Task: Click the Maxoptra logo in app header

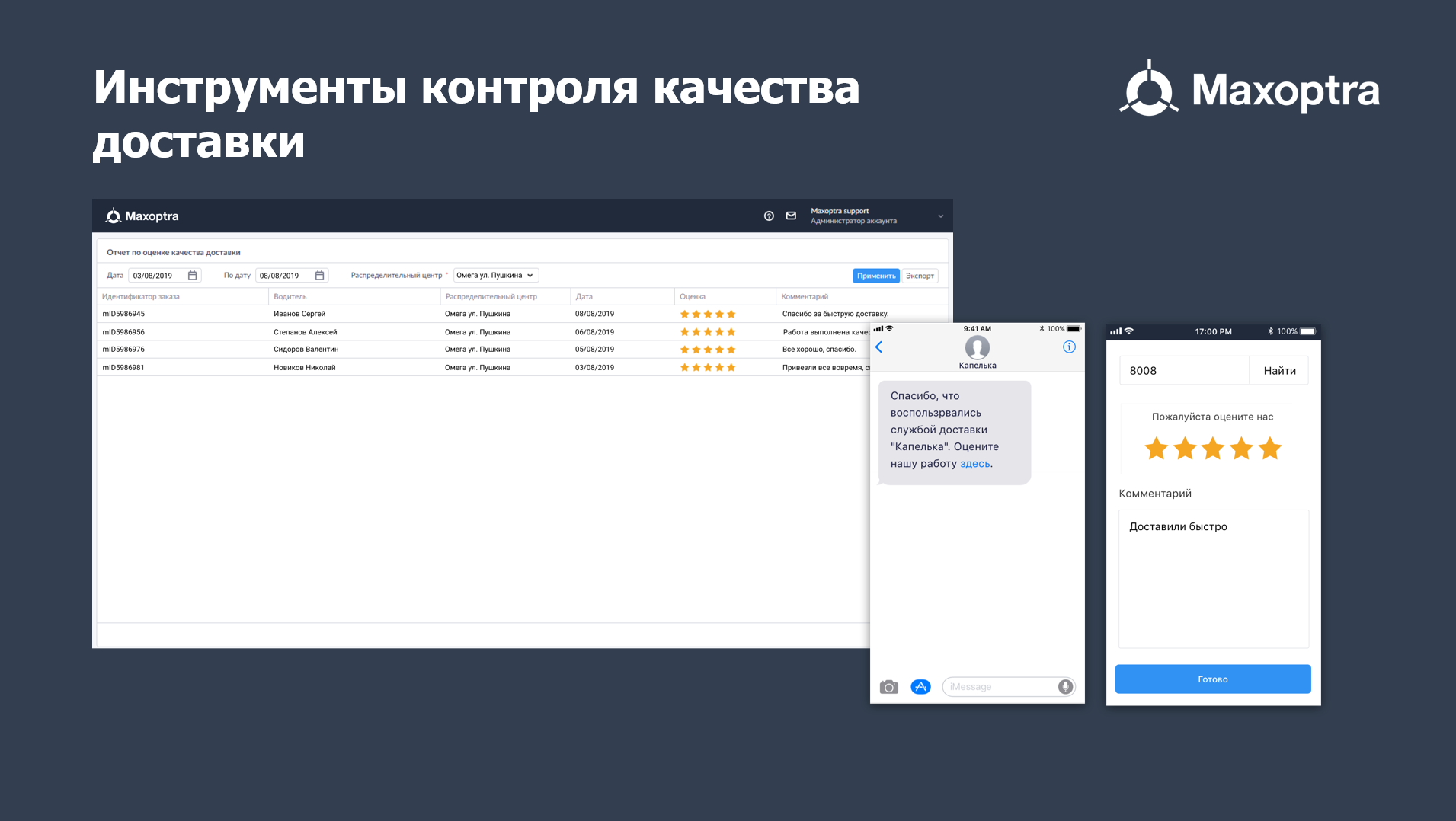Action: [142, 216]
